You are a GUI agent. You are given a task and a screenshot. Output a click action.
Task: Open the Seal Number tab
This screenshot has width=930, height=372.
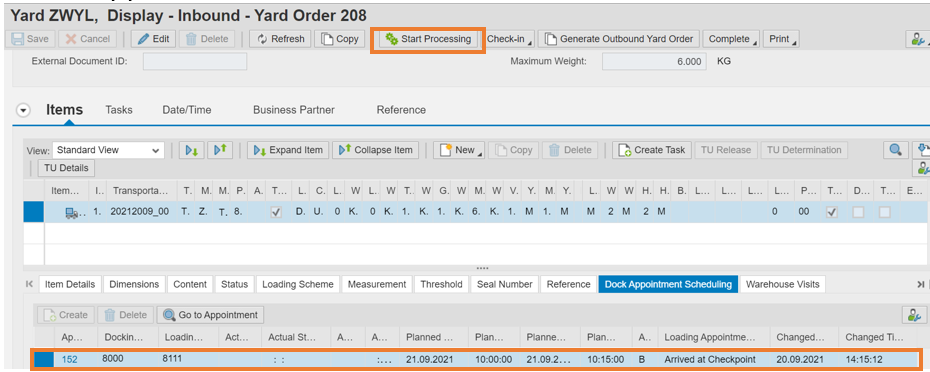tap(505, 284)
